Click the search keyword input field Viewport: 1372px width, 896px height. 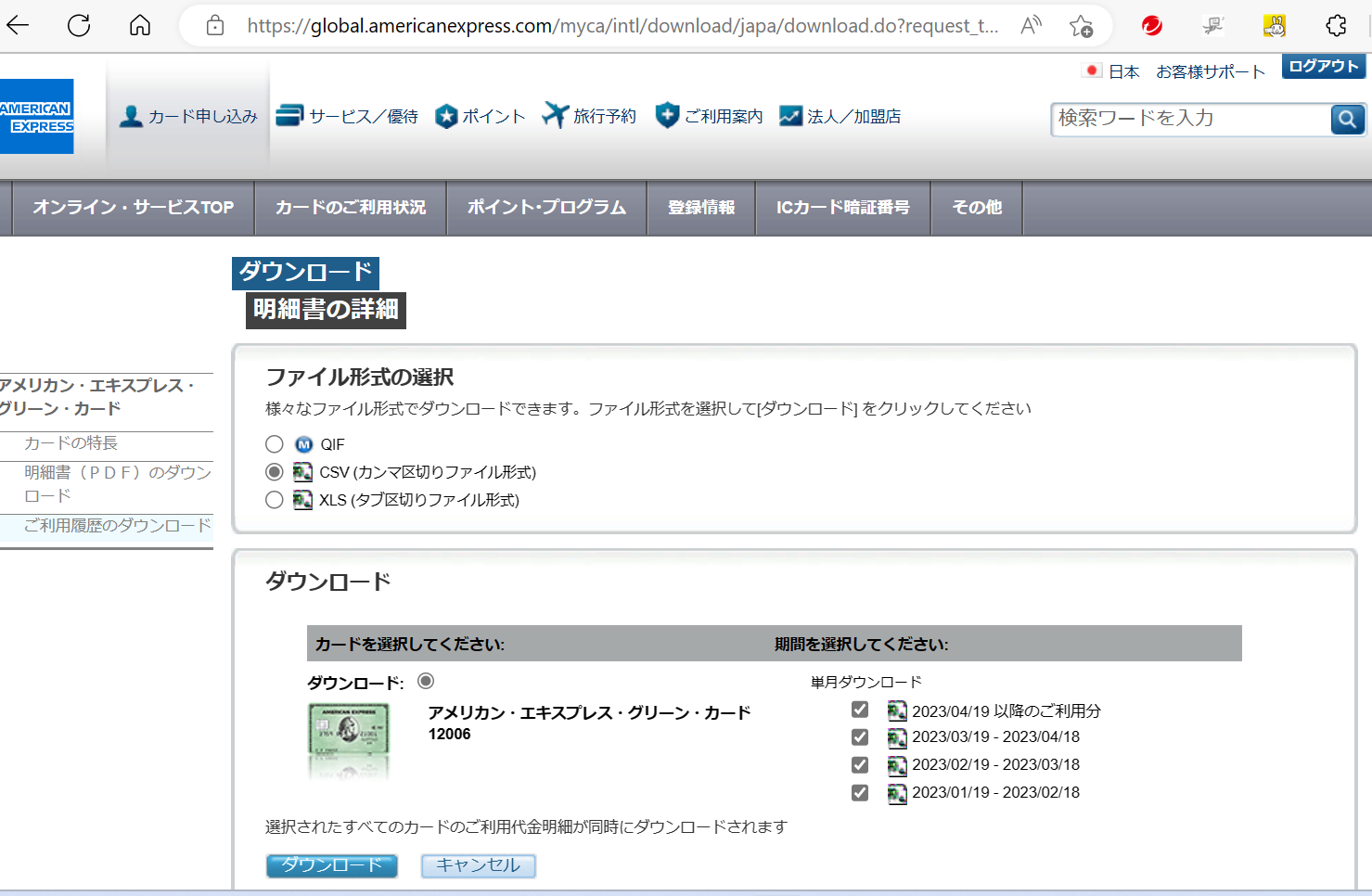(1190, 119)
